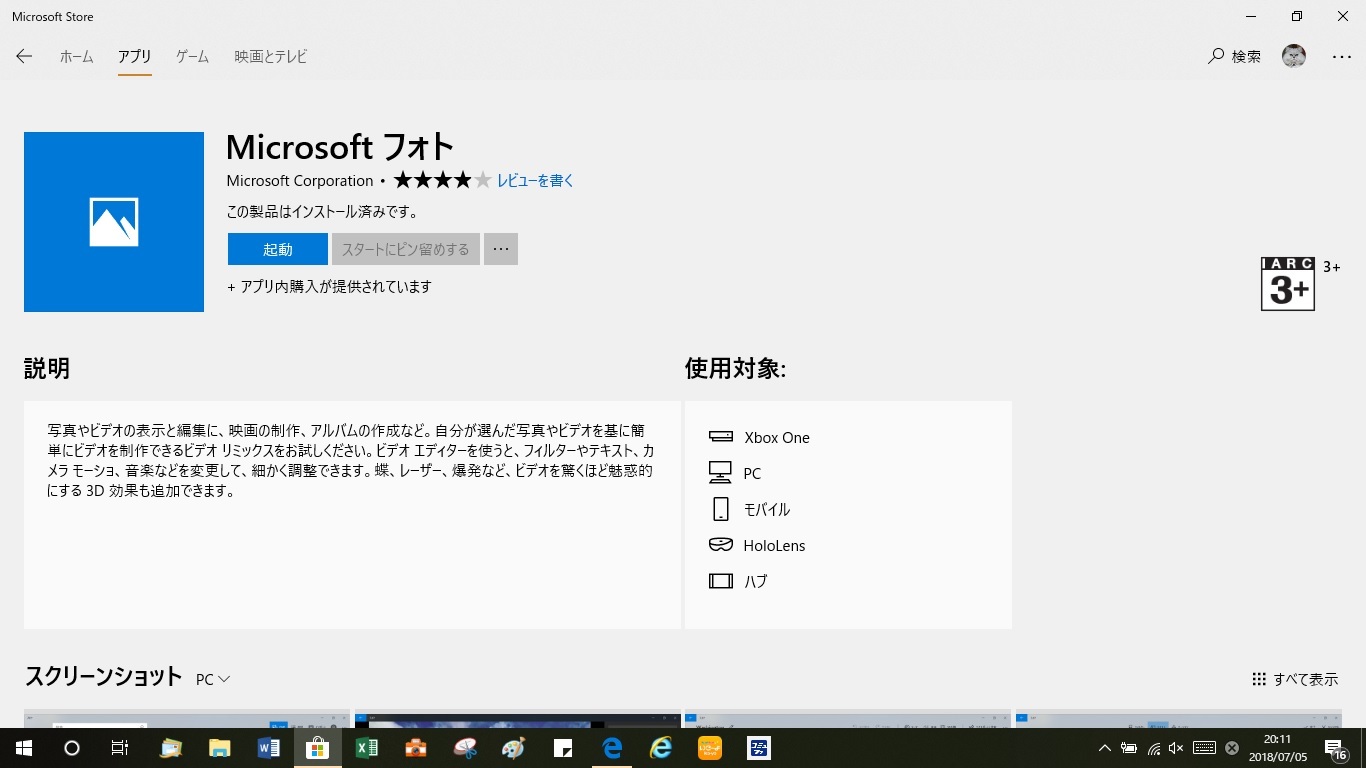Viewport: 1366px width, 768px height.
Task: Switch to the ゲーム tab
Action: click(192, 57)
